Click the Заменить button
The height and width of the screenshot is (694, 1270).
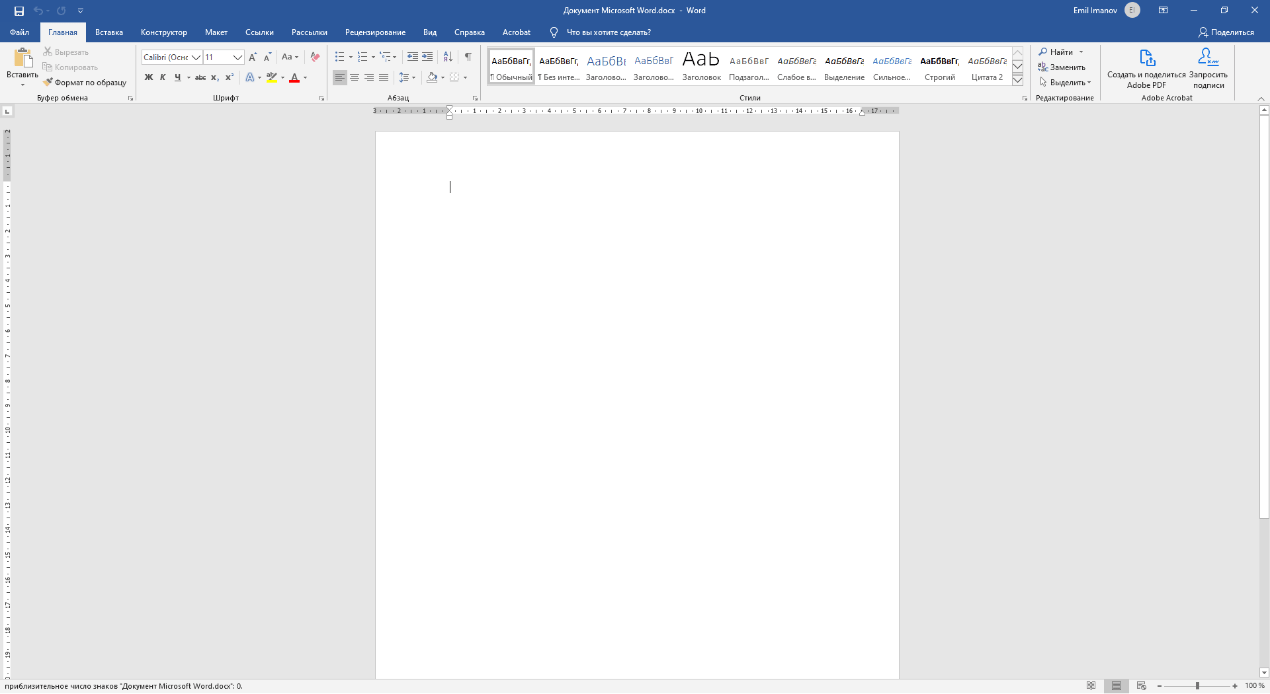coord(1062,67)
